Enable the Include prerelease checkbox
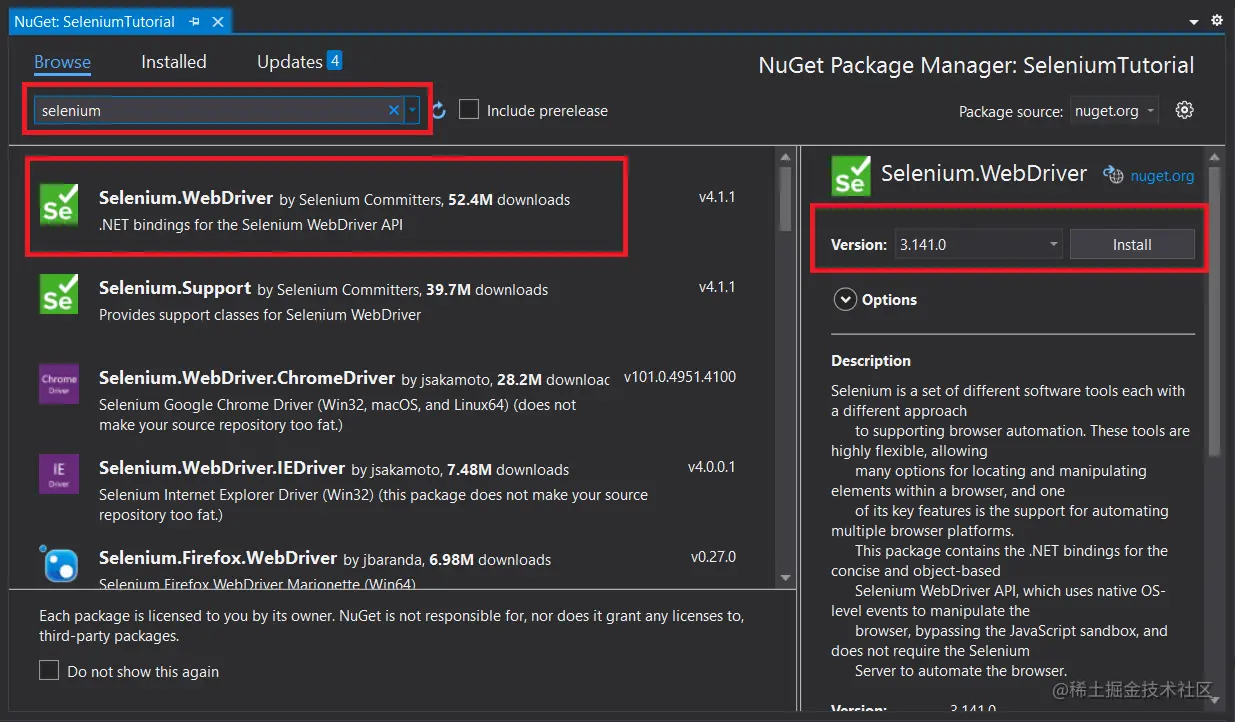Image resolution: width=1235 pixels, height=722 pixels. [469, 110]
